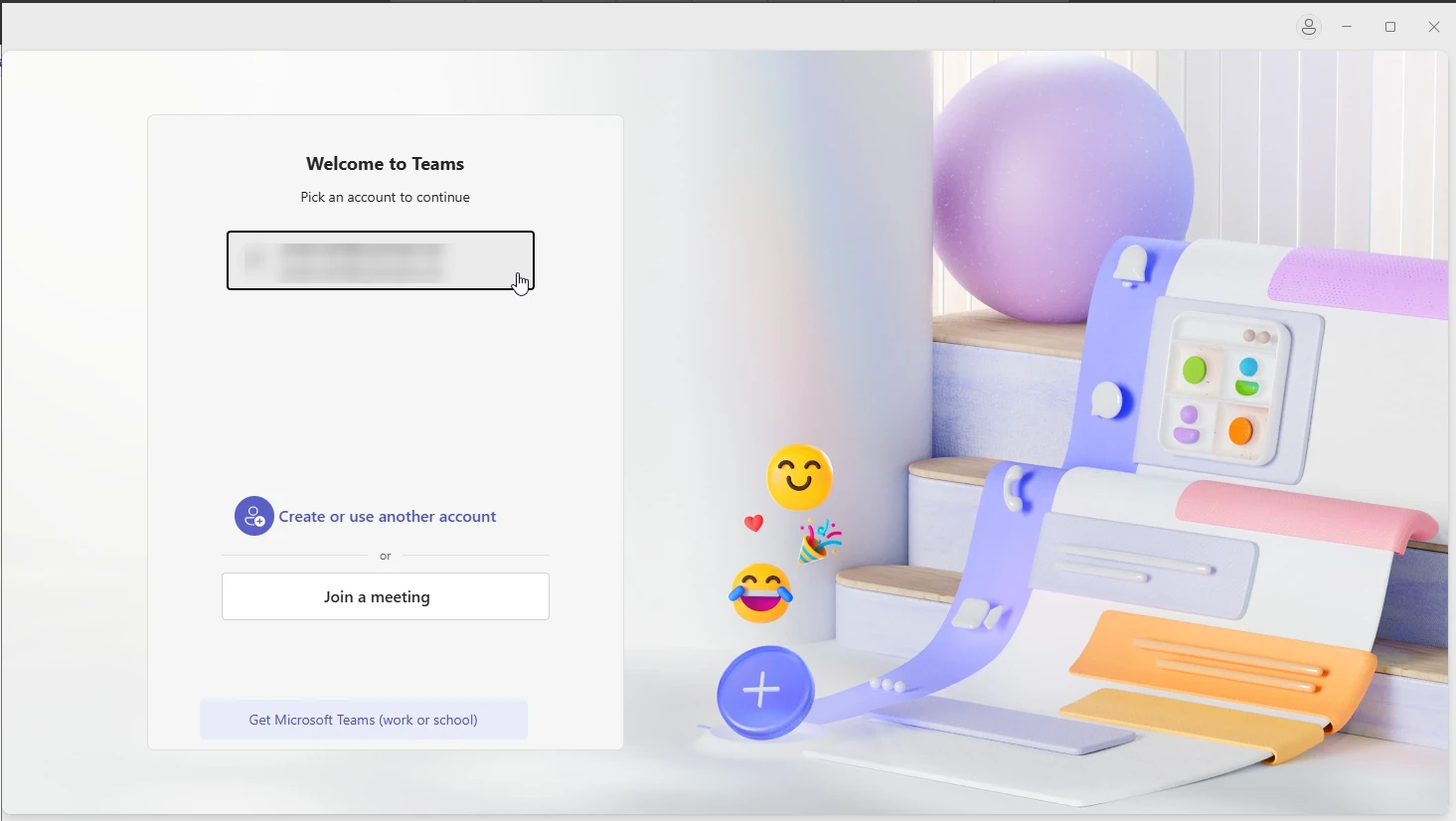Minimize the Teams window
This screenshot has width=1456, height=821.
pos(1347,28)
